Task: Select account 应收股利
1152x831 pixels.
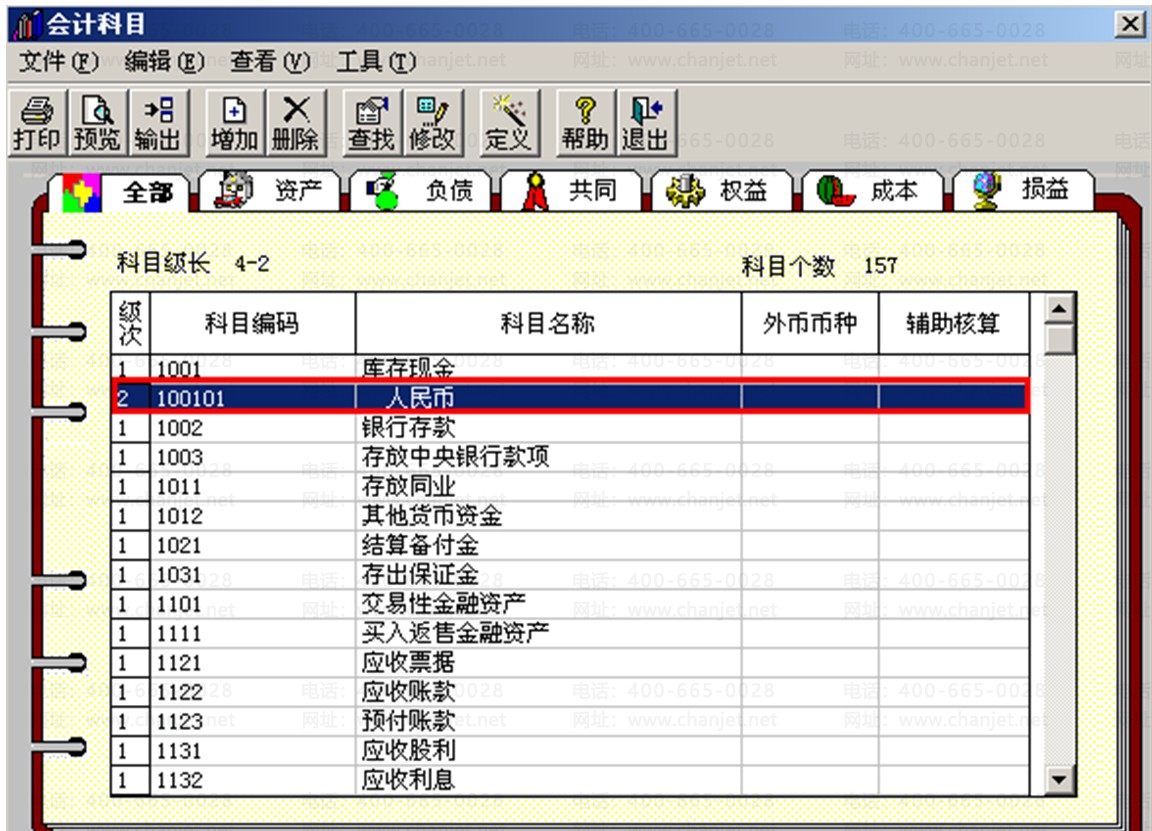Action: click(x=408, y=751)
